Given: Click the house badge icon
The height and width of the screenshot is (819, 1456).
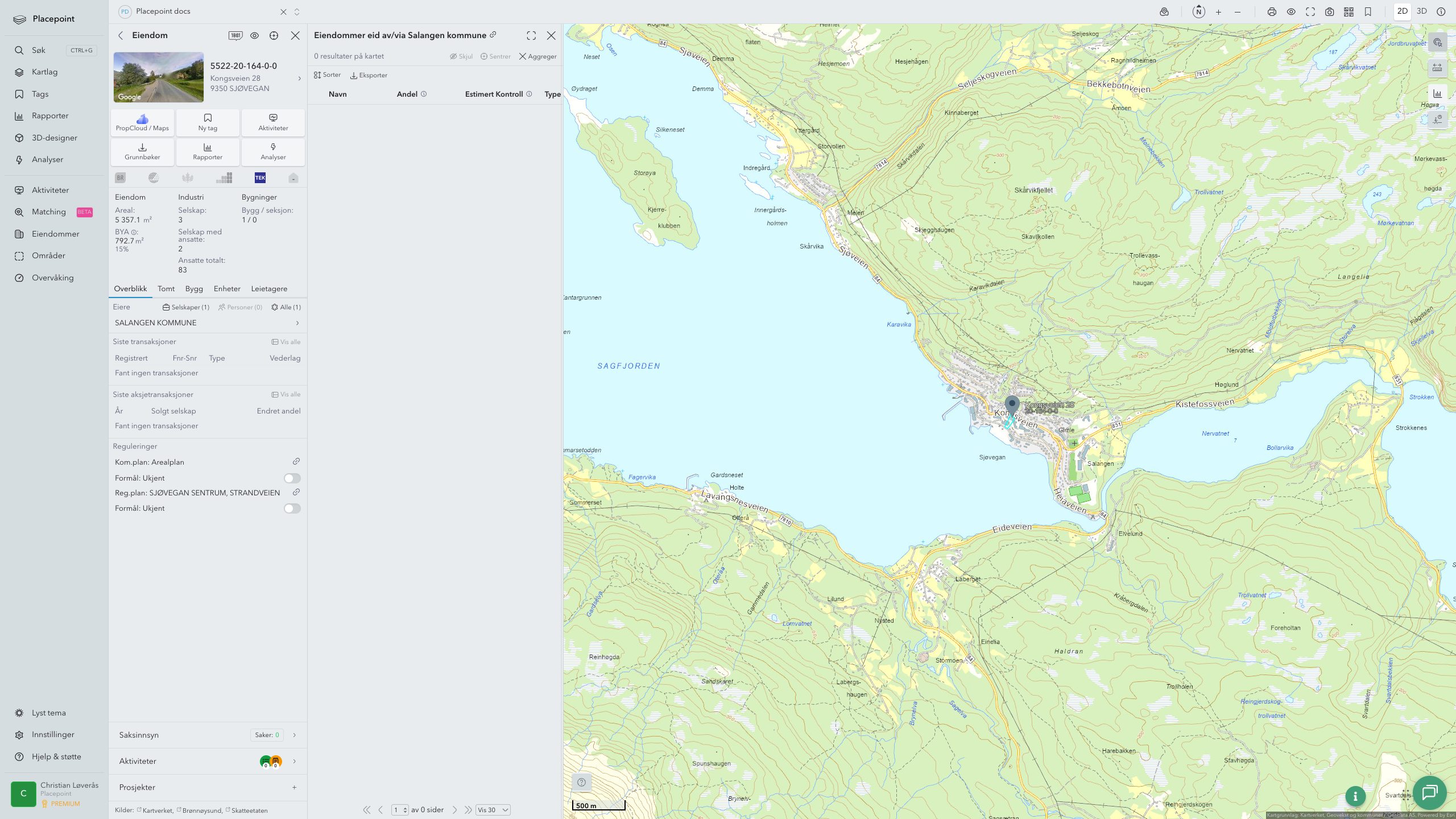Looking at the screenshot, I should pyautogui.click(x=293, y=178).
